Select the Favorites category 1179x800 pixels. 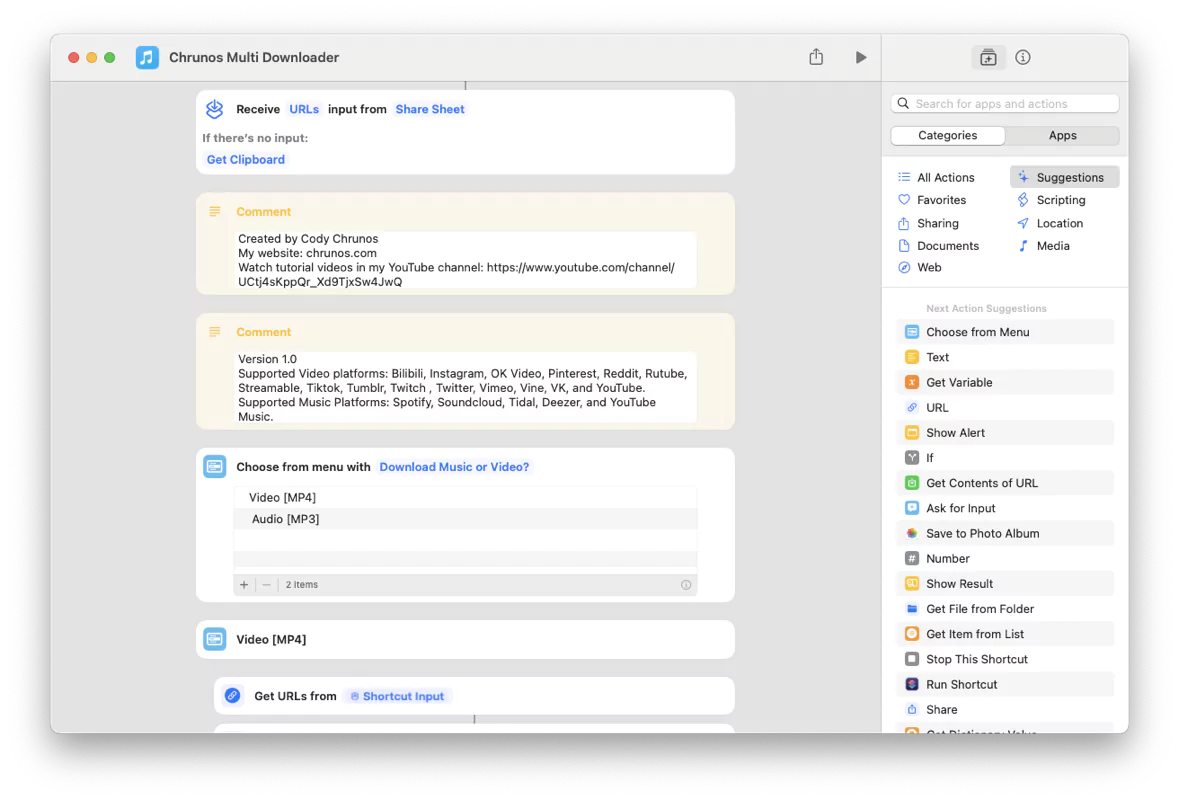point(940,200)
